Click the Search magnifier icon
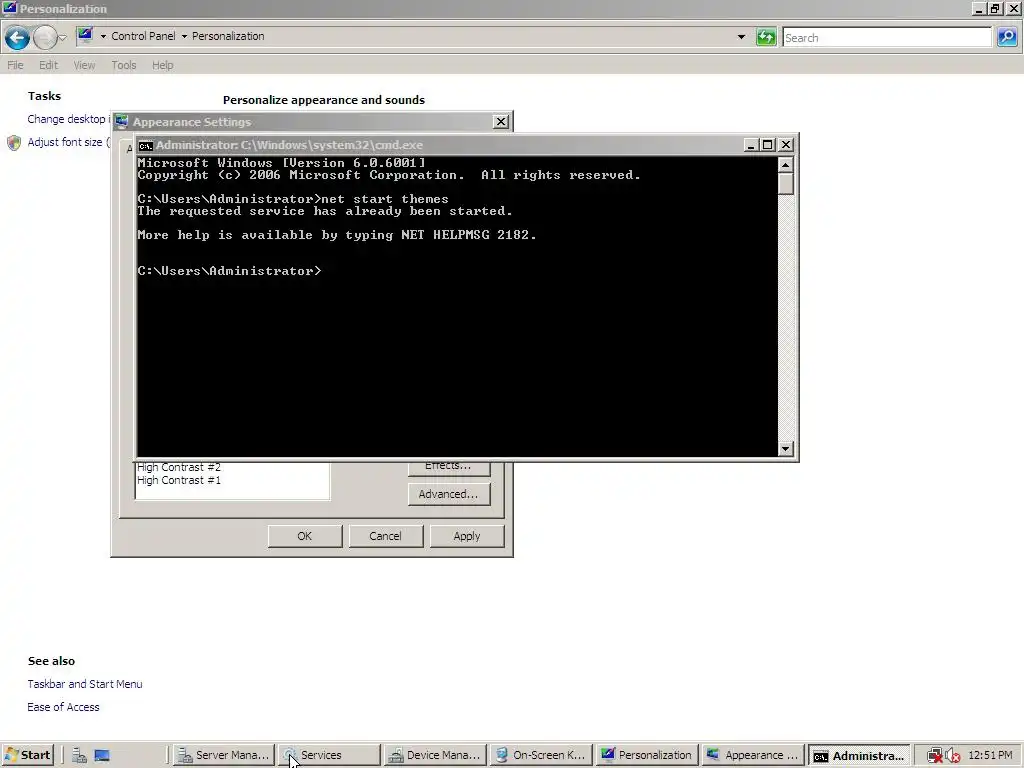The image size is (1024, 768). (x=1007, y=38)
